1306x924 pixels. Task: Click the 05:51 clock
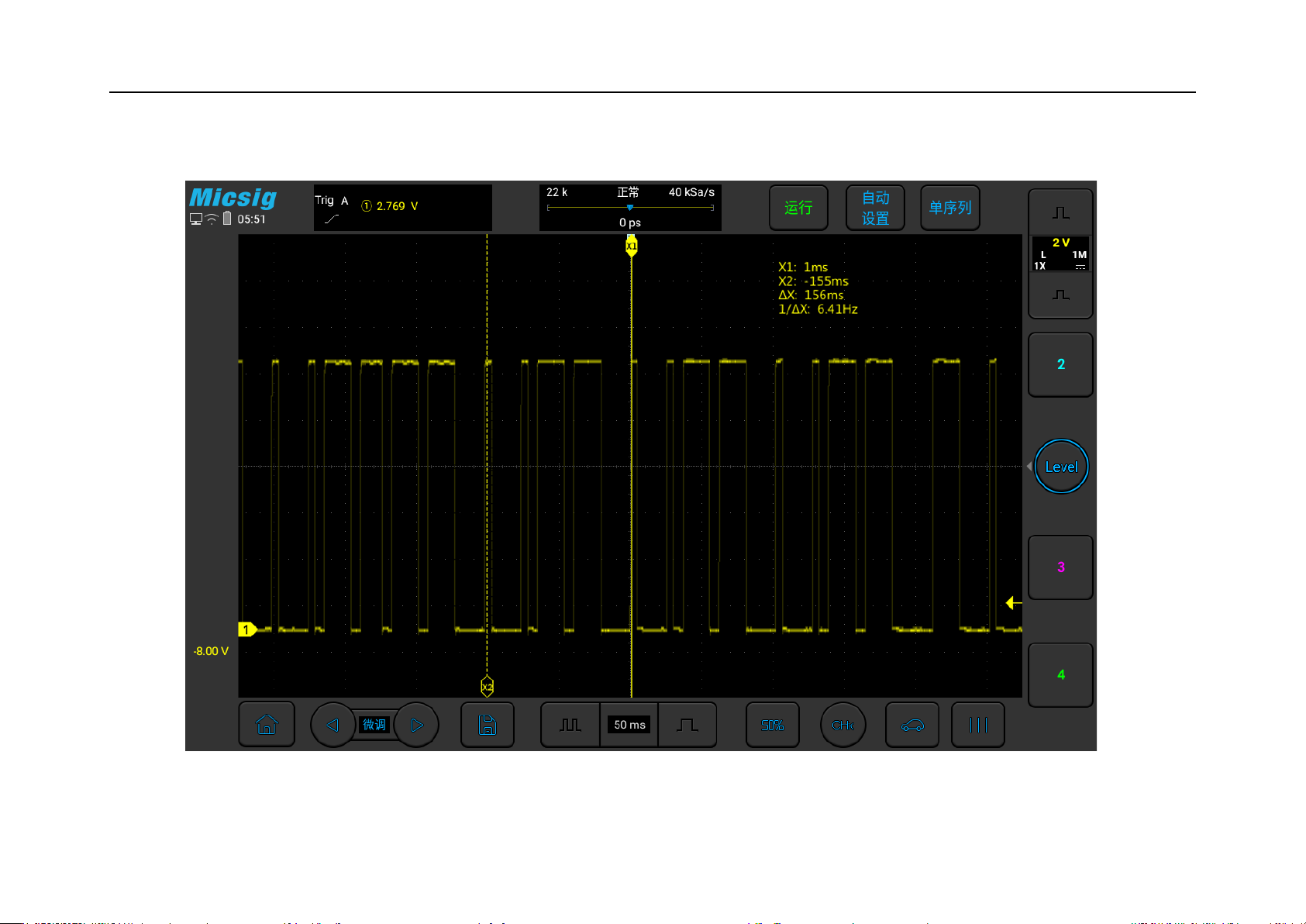(x=252, y=219)
